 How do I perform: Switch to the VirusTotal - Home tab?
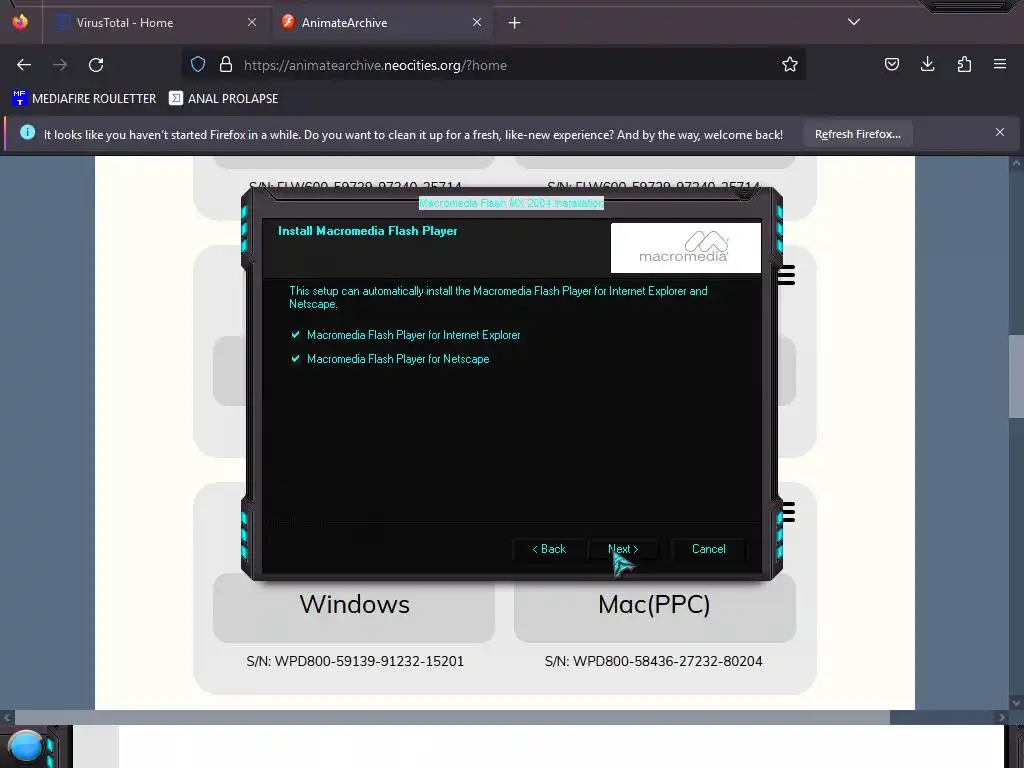(x=156, y=22)
